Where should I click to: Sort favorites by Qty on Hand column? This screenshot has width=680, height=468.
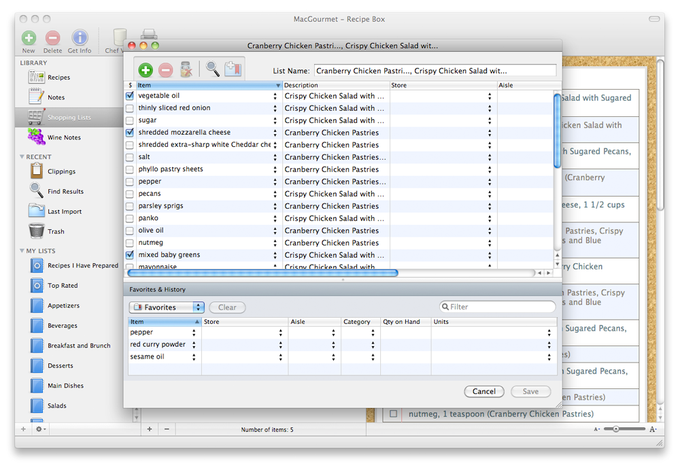coord(405,322)
